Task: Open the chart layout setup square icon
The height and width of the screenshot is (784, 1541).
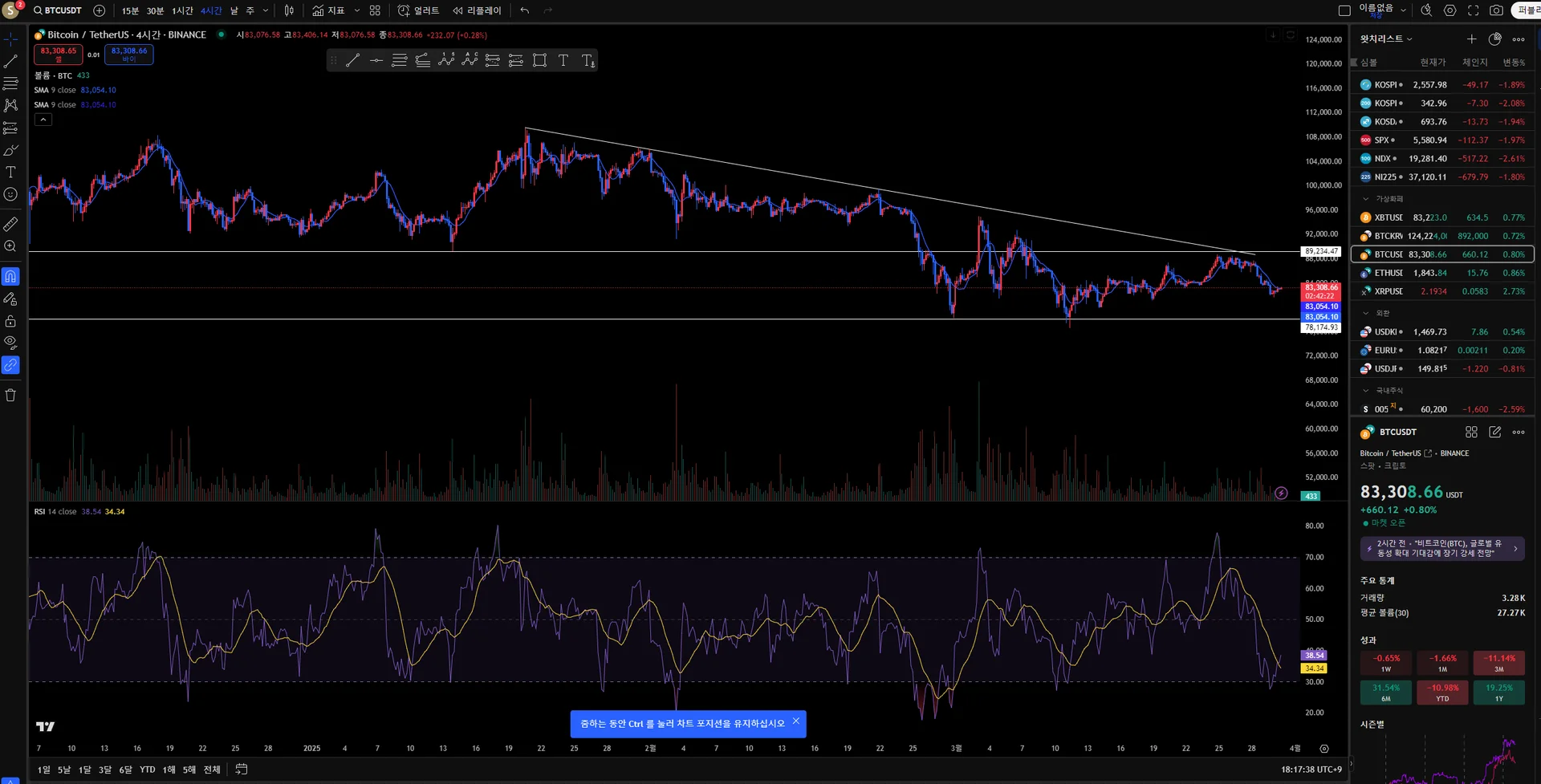Action: pos(1345,10)
